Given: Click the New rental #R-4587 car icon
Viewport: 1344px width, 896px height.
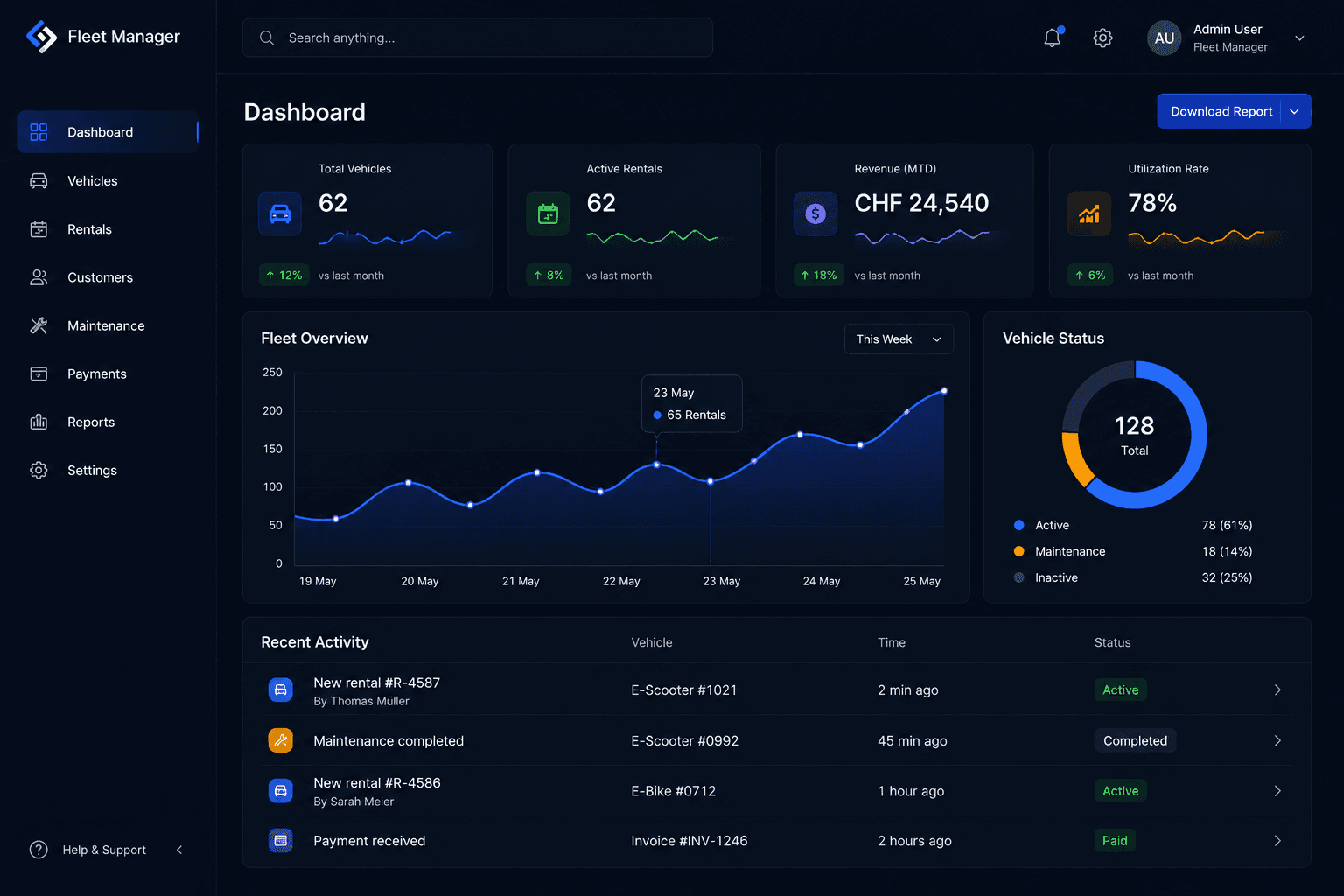Looking at the screenshot, I should pyautogui.click(x=280, y=689).
